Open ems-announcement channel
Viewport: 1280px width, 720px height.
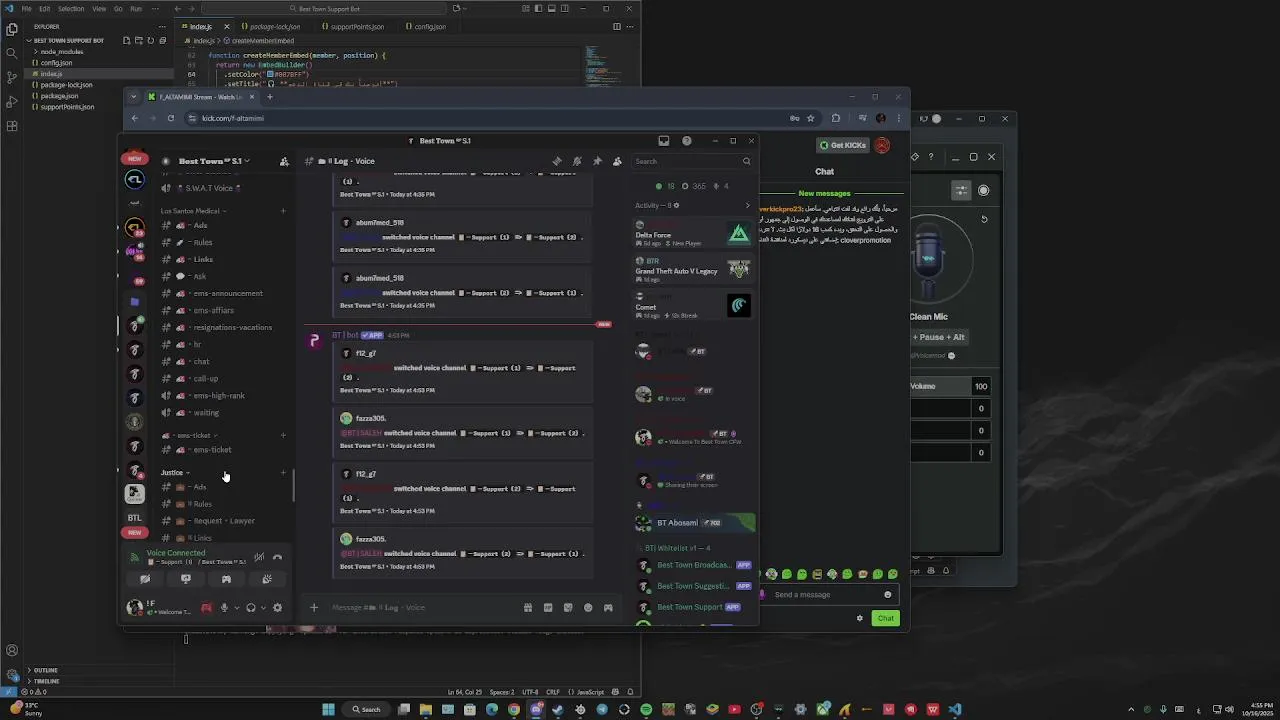(x=223, y=293)
